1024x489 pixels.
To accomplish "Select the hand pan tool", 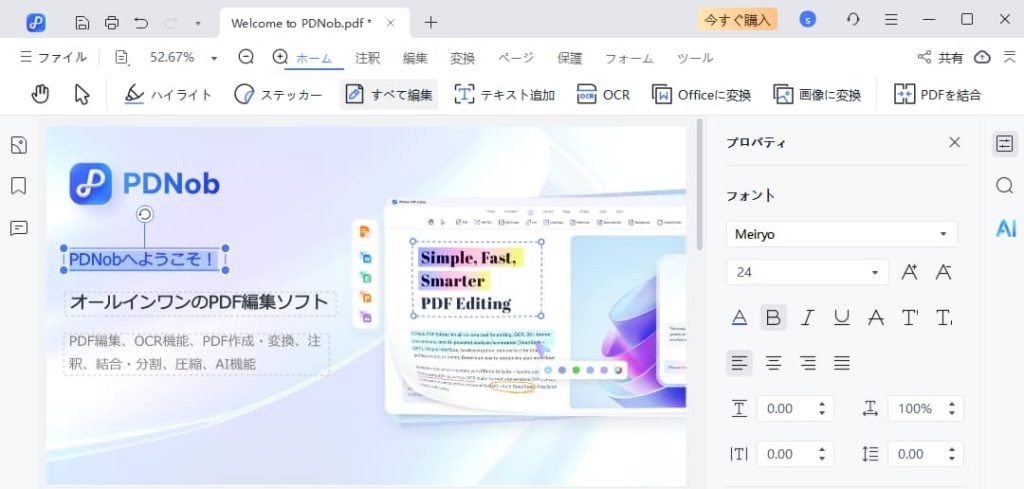I will (40, 94).
